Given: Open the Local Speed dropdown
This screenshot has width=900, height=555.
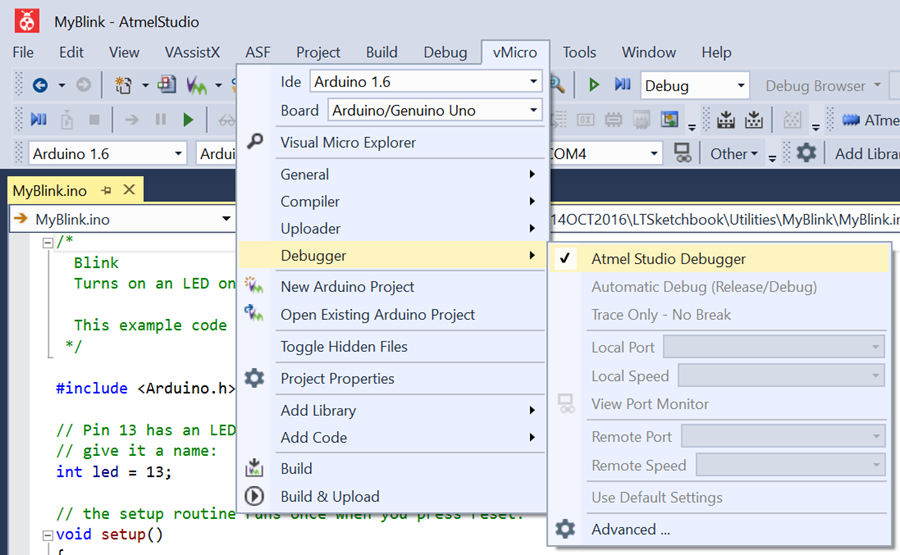Looking at the screenshot, I should coord(781,375).
